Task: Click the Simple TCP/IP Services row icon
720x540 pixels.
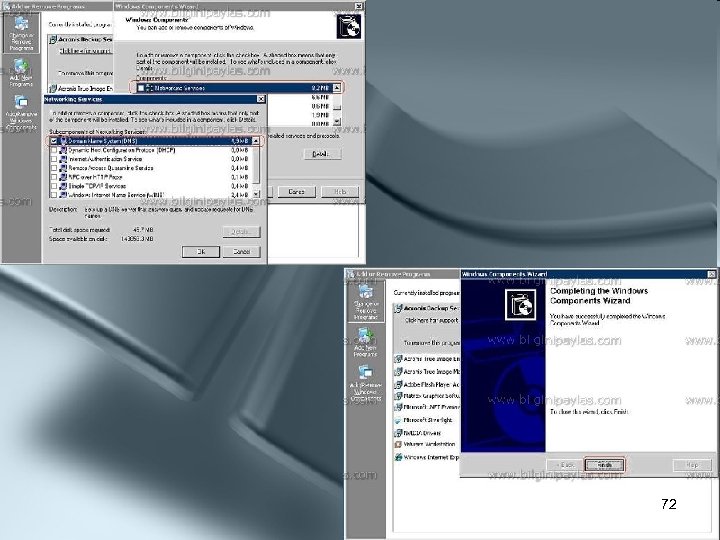Action: 63,186
